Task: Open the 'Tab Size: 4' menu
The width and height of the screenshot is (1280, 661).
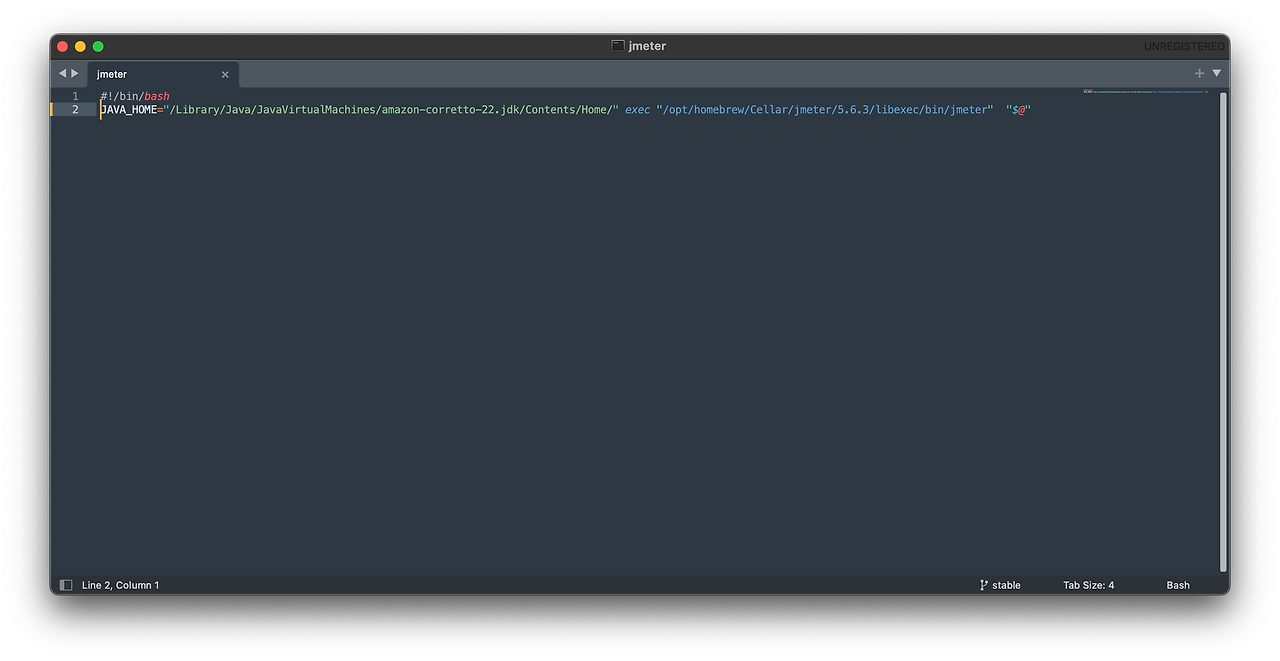Action: pyautogui.click(x=1088, y=585)
